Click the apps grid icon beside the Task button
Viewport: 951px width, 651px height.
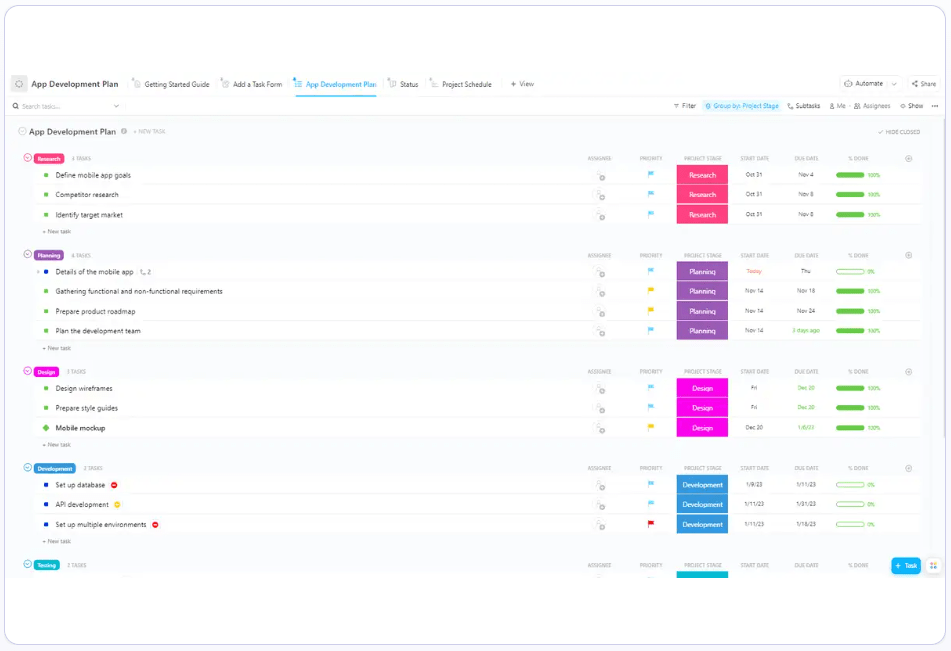[933, 565]
